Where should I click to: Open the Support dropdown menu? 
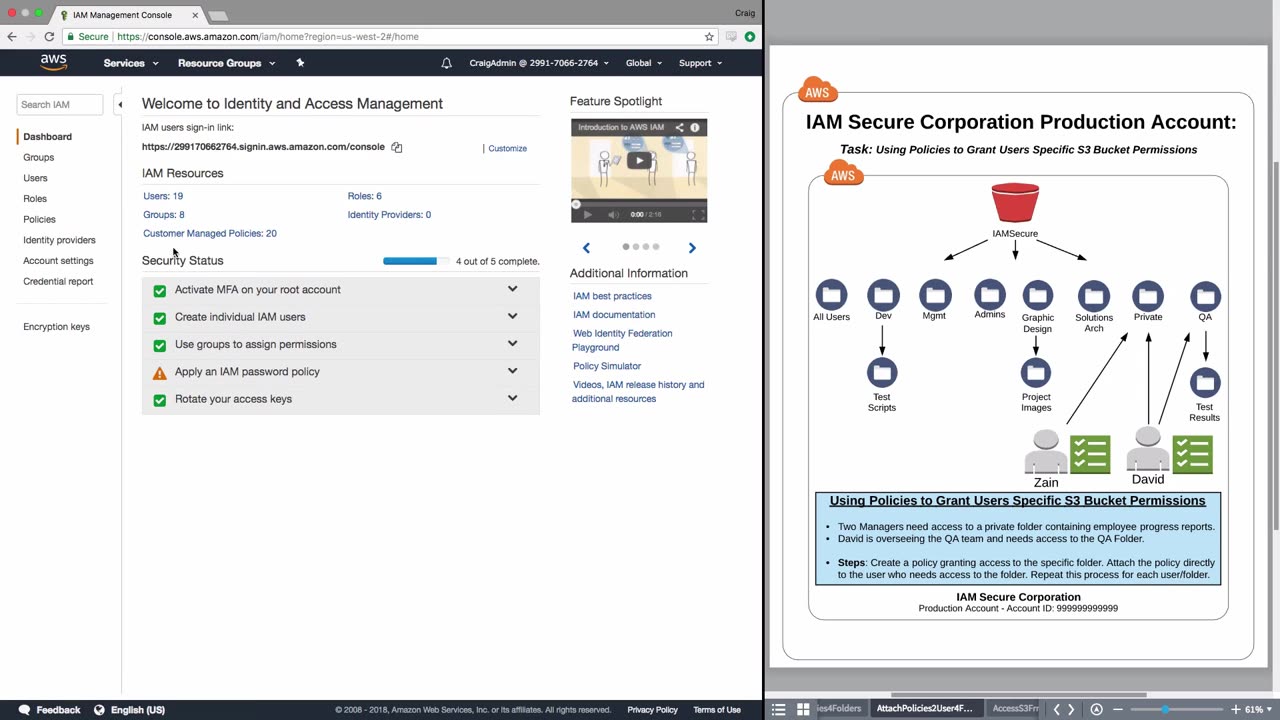click(x=700, y=63)
